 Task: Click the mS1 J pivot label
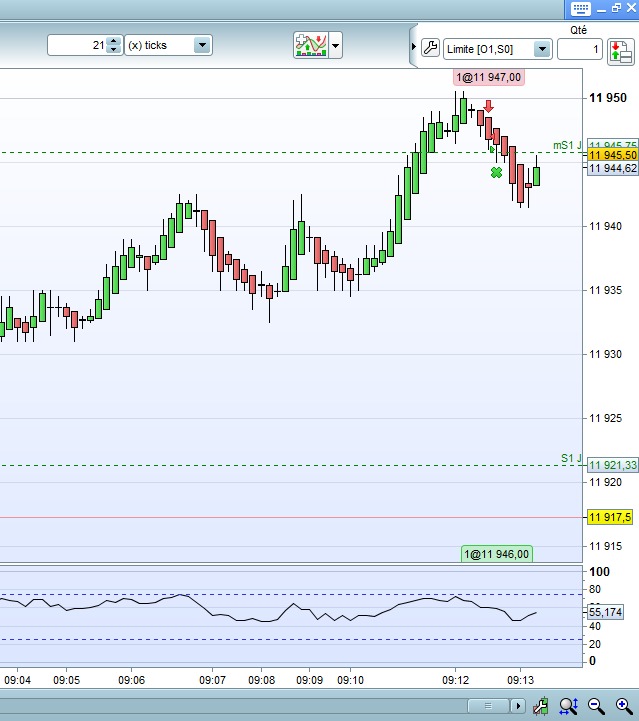click(567, 145)
